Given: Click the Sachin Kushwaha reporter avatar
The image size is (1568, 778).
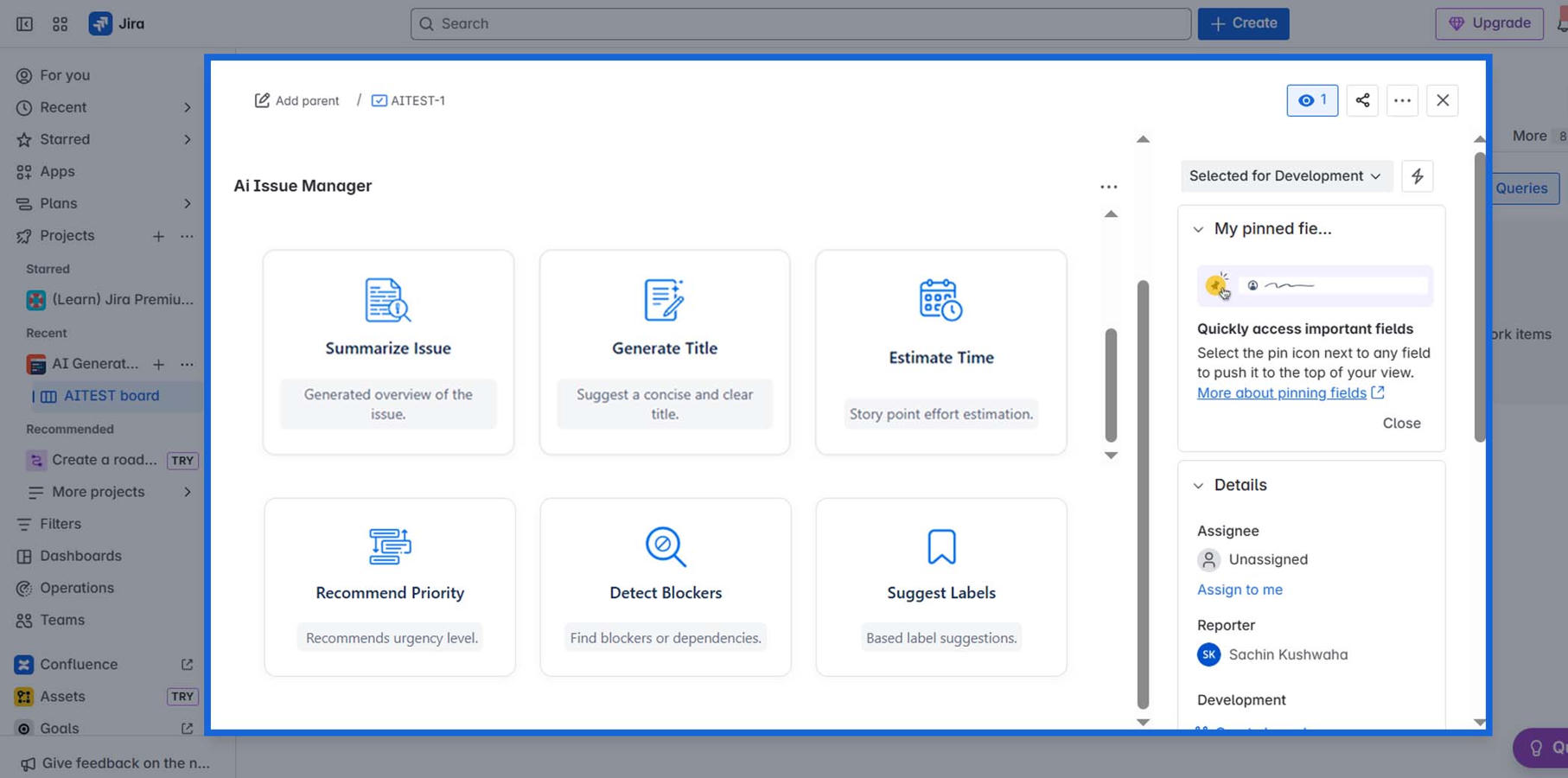Looking at the screenshot, I should click(x=1208, y=654).
